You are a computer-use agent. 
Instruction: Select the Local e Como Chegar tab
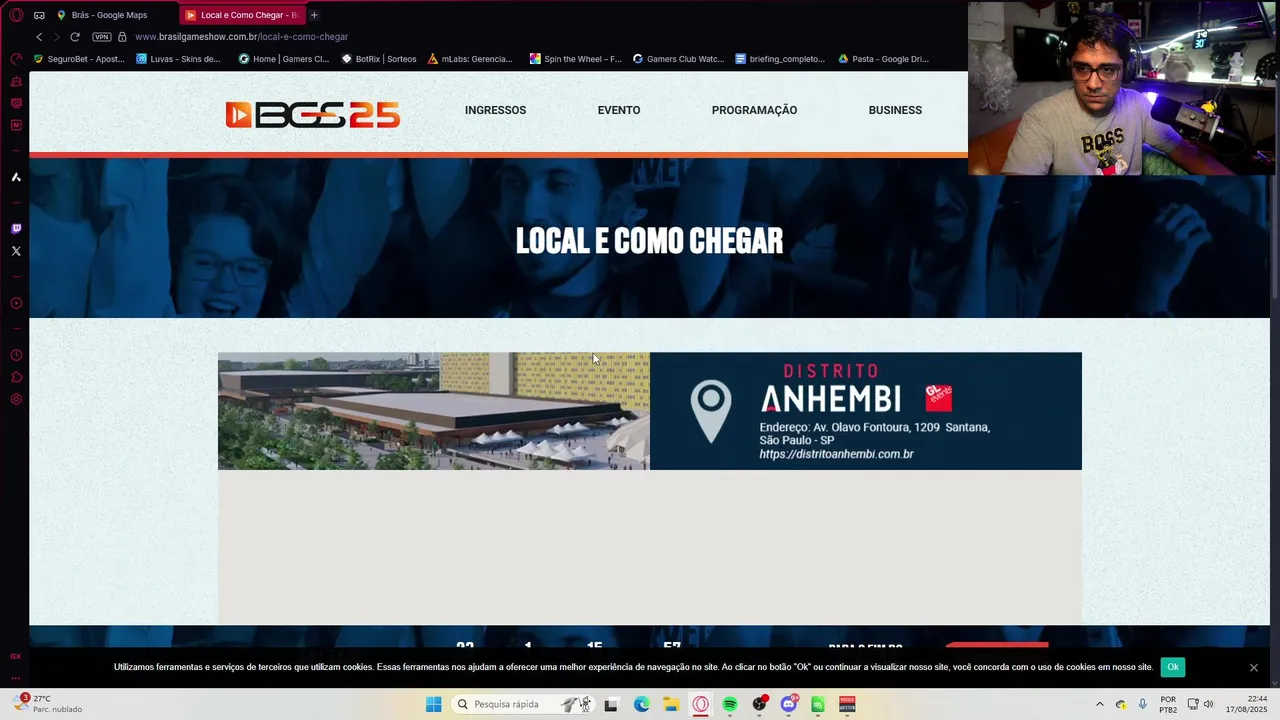tap(243, 15)
